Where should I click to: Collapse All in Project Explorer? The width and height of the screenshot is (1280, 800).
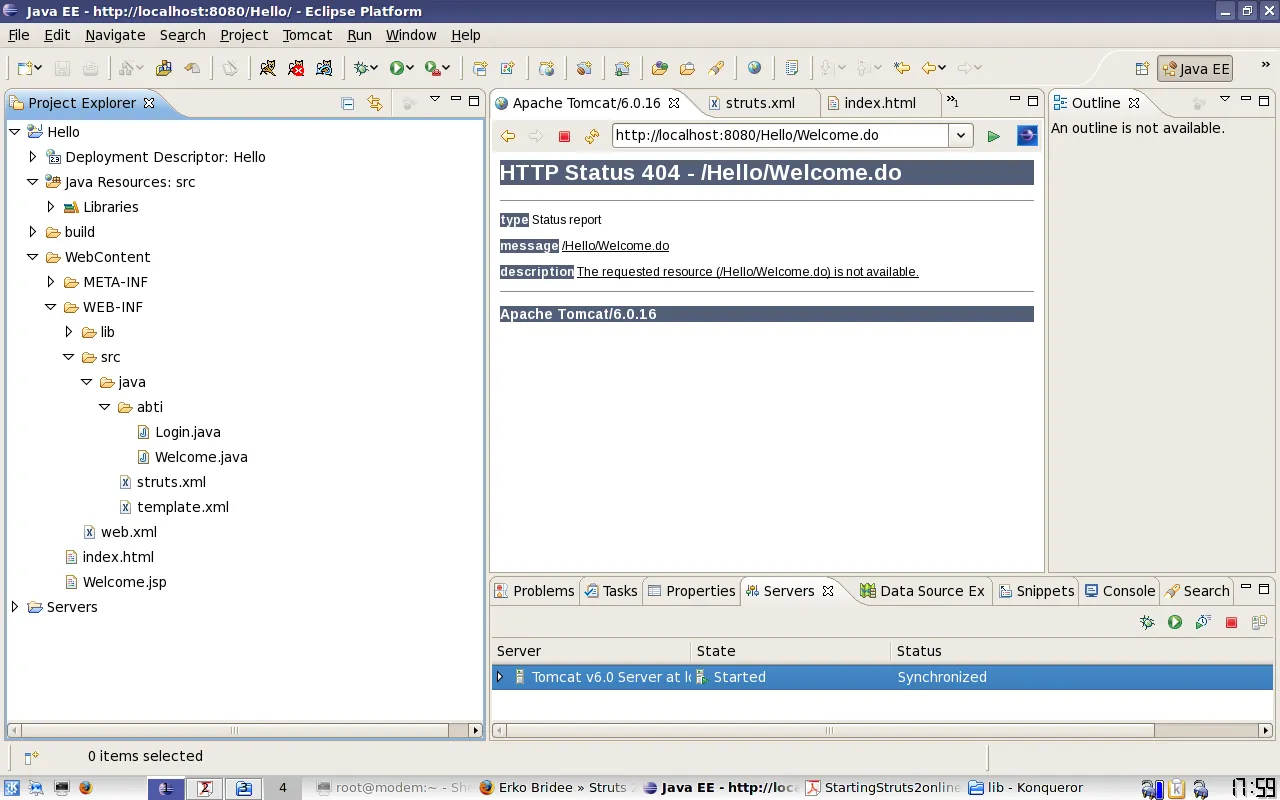(348, 103)
